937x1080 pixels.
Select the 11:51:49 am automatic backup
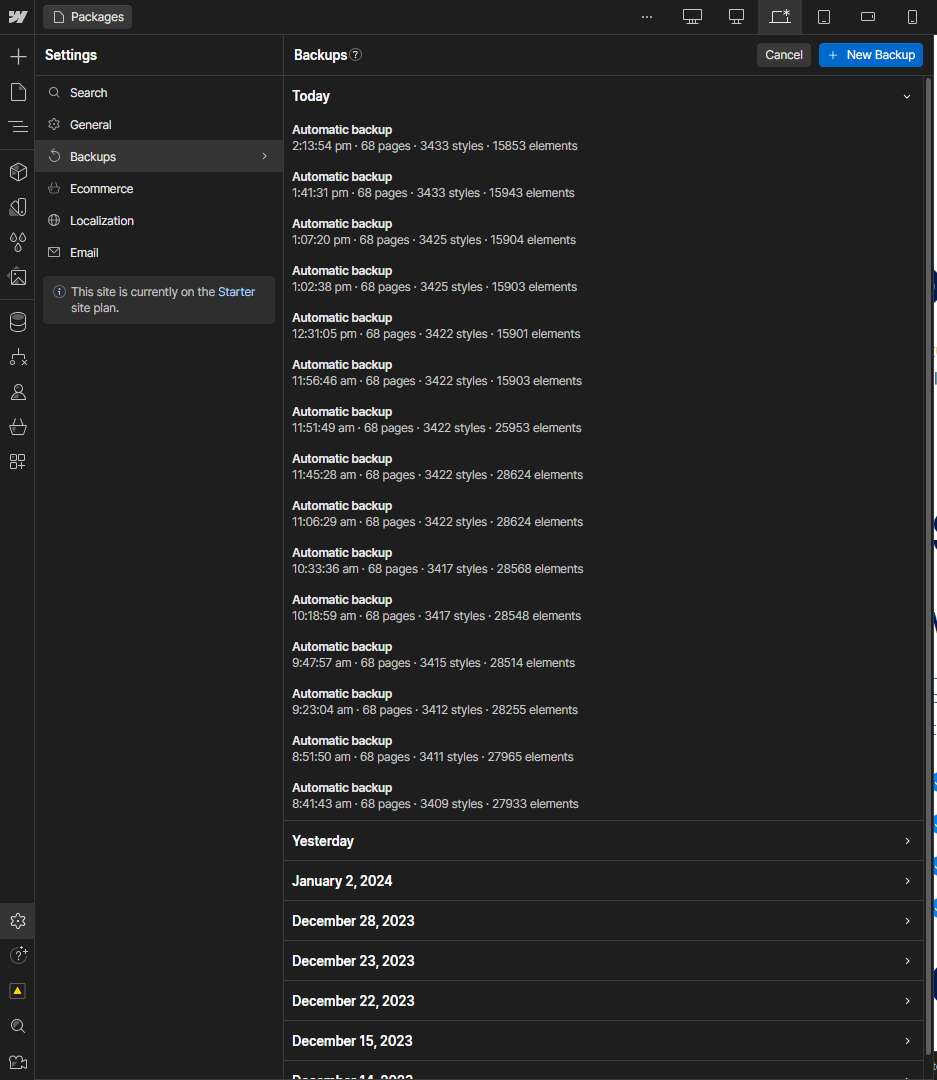tap(604, 419)
